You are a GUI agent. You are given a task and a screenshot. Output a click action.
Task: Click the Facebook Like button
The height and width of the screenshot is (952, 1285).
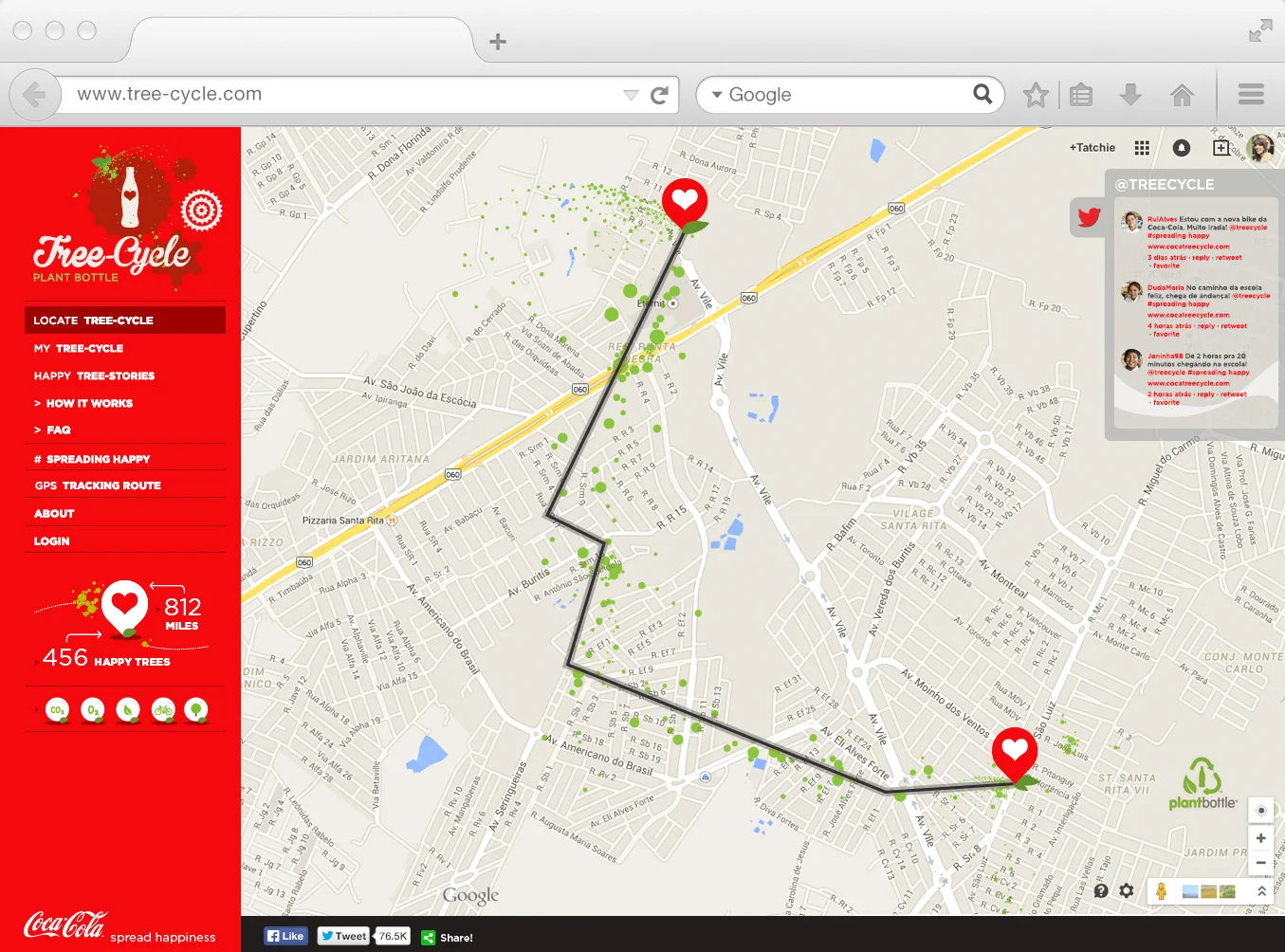pyautogui.click(x=285, y=936)
